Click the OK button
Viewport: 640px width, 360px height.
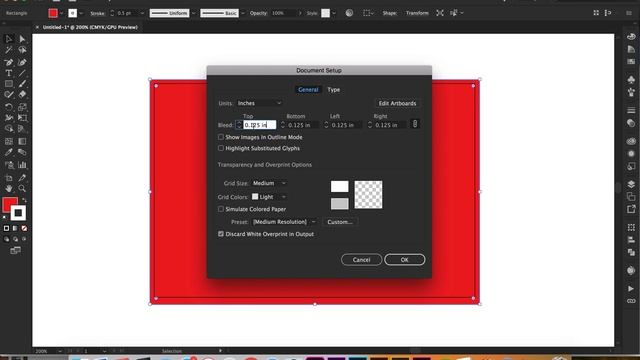click(404, 260)
